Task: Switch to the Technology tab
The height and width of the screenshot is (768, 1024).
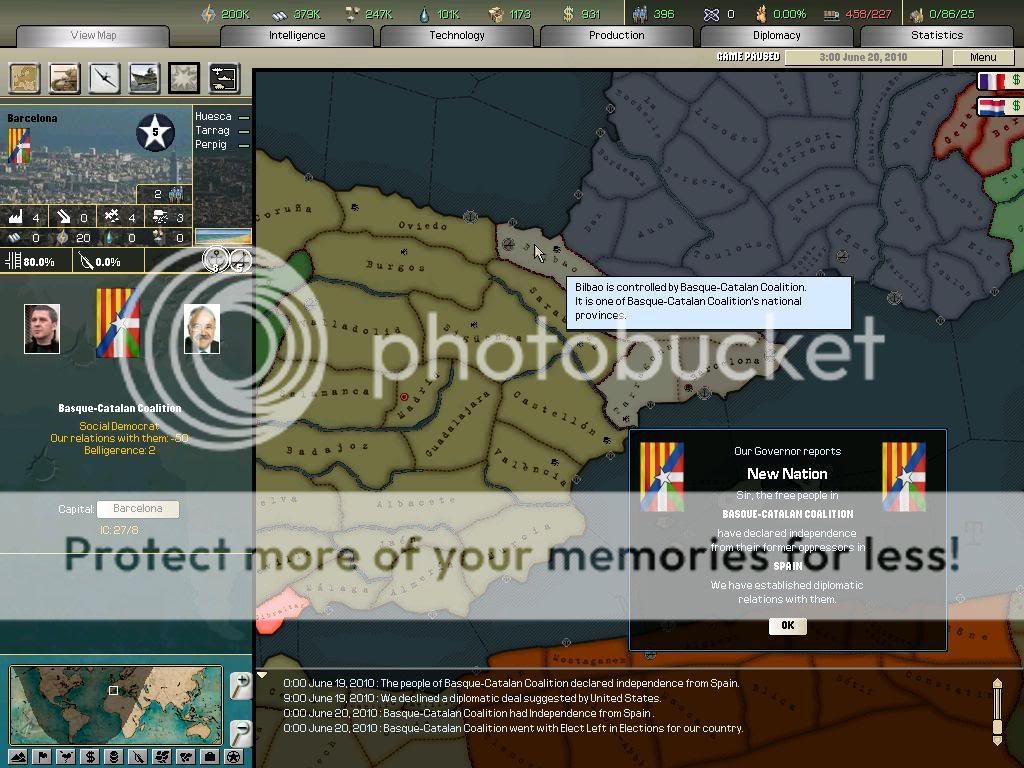Action: click(x=457, y=35)
